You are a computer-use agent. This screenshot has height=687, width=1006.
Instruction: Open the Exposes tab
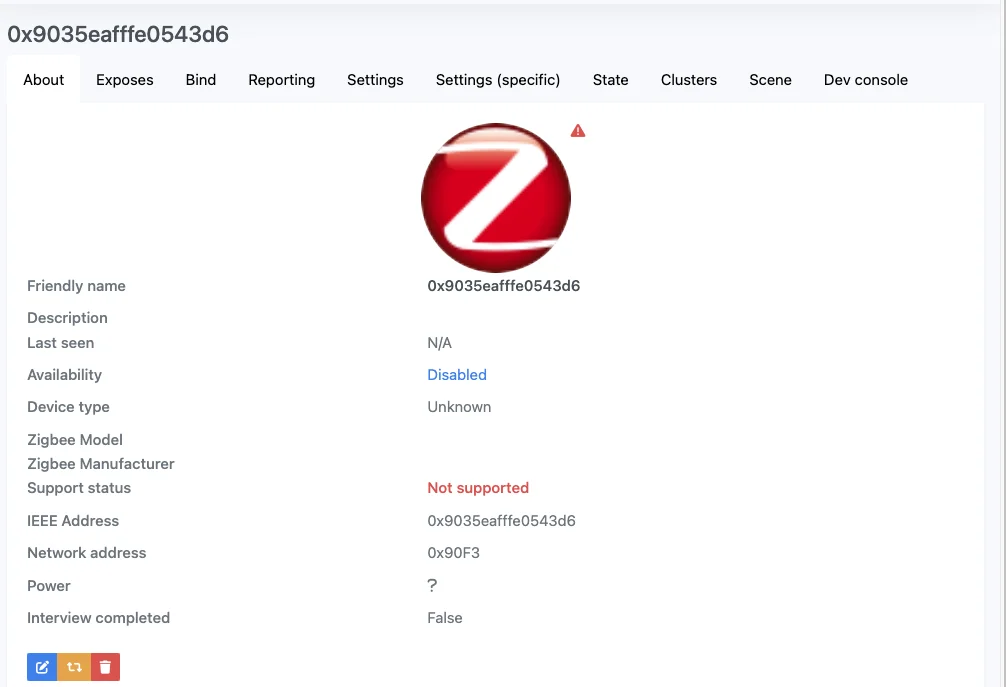(124, 80)
